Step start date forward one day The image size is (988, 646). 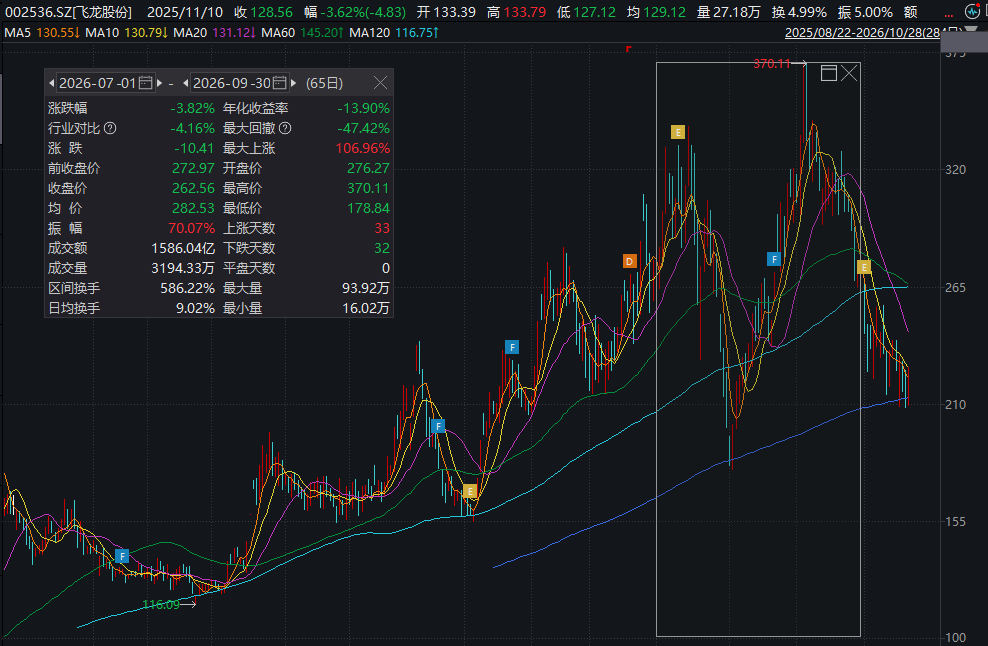pos(159,83)
